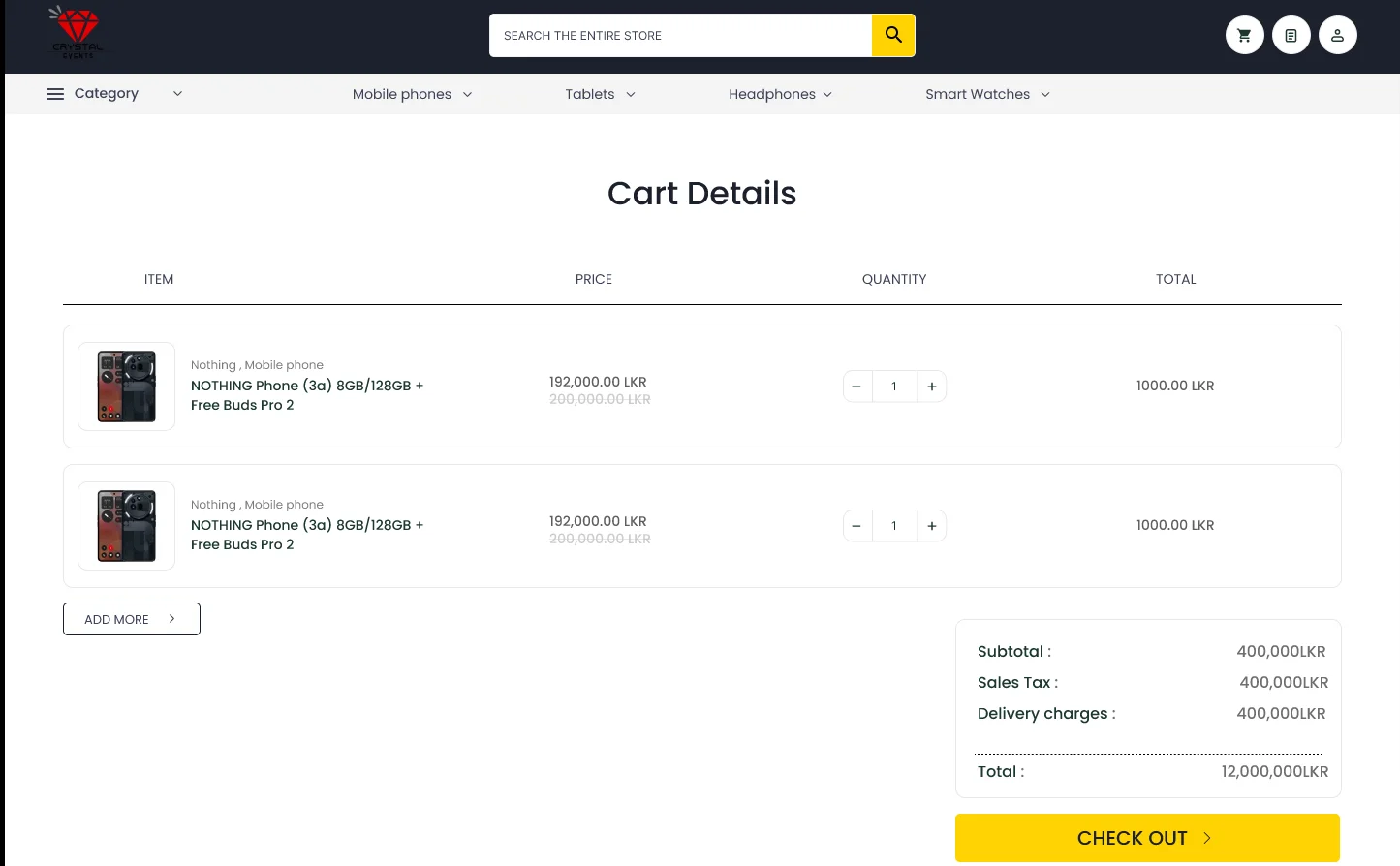
Task: Click the second item's 192,000.00 LKR price
Action: 598,521
